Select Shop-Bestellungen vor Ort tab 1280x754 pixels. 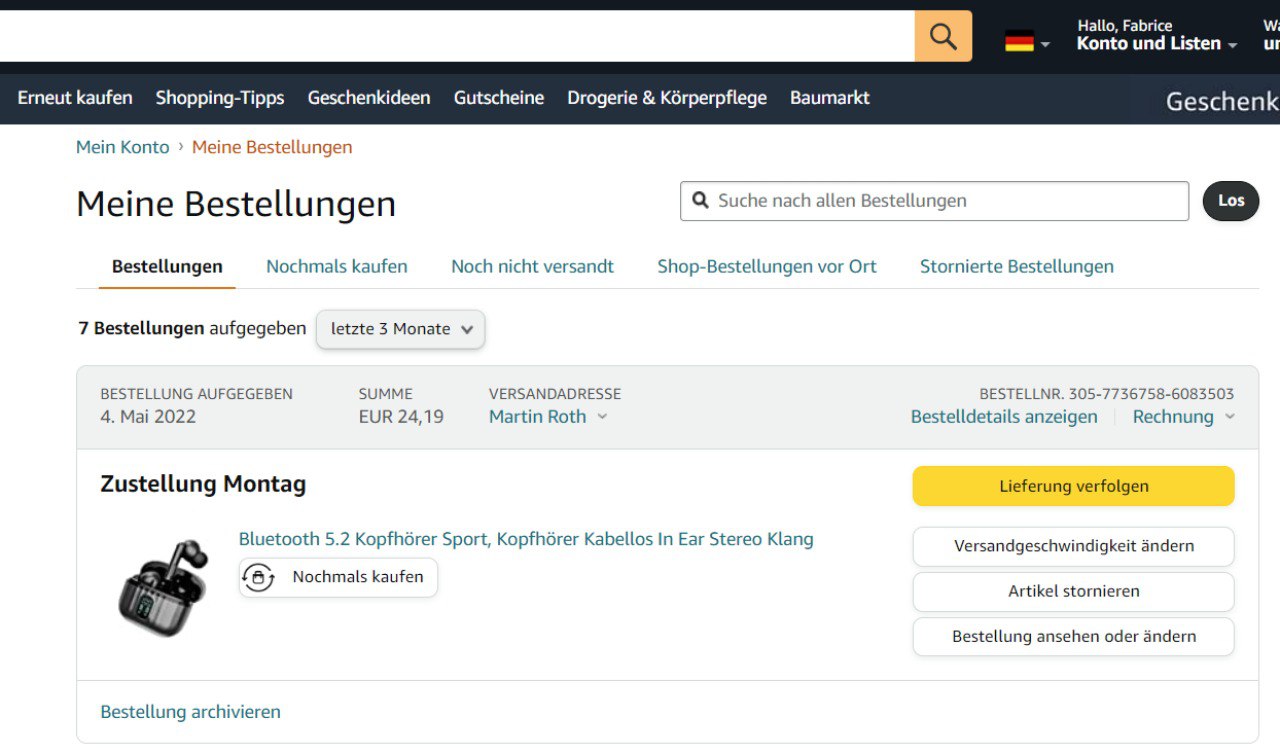[766, 266]
